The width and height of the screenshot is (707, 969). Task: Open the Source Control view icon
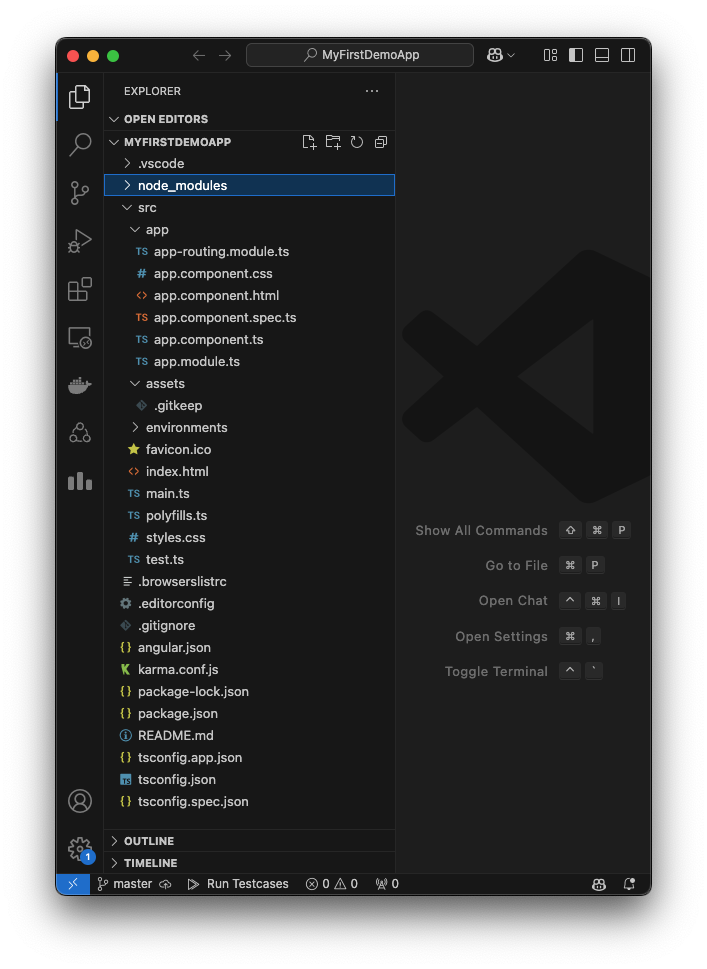(80, 193)
